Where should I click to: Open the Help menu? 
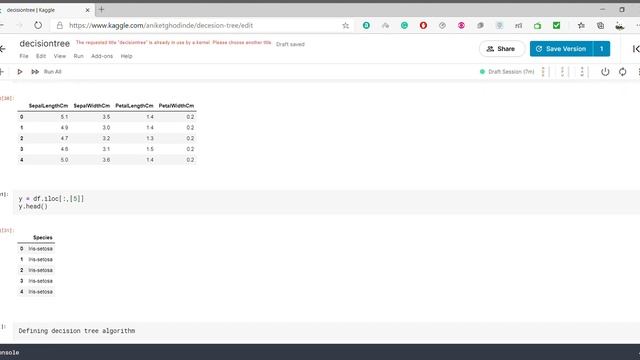click(127, 56)
